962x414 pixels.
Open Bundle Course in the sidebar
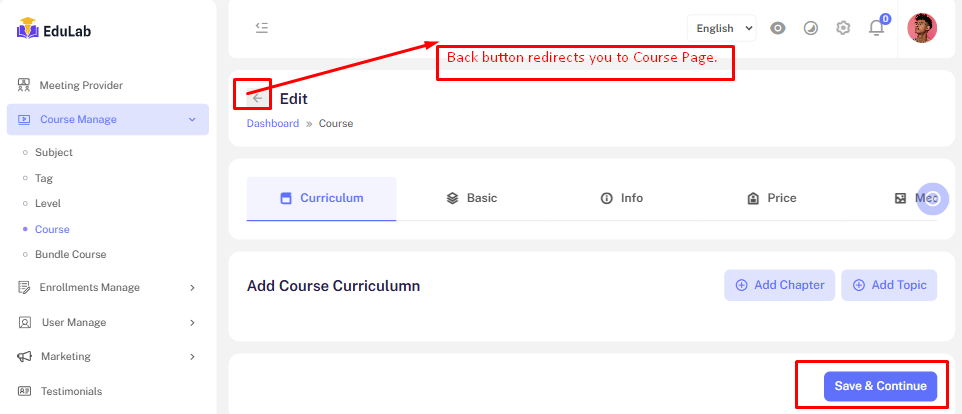point(70,254)
